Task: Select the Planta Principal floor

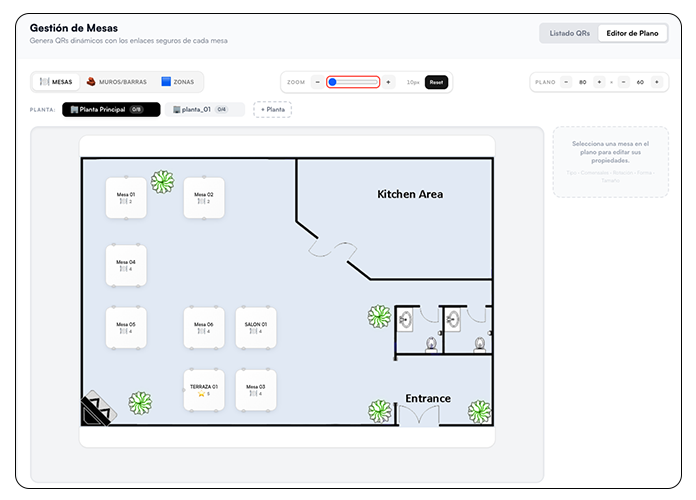Action: pos(111,110)
